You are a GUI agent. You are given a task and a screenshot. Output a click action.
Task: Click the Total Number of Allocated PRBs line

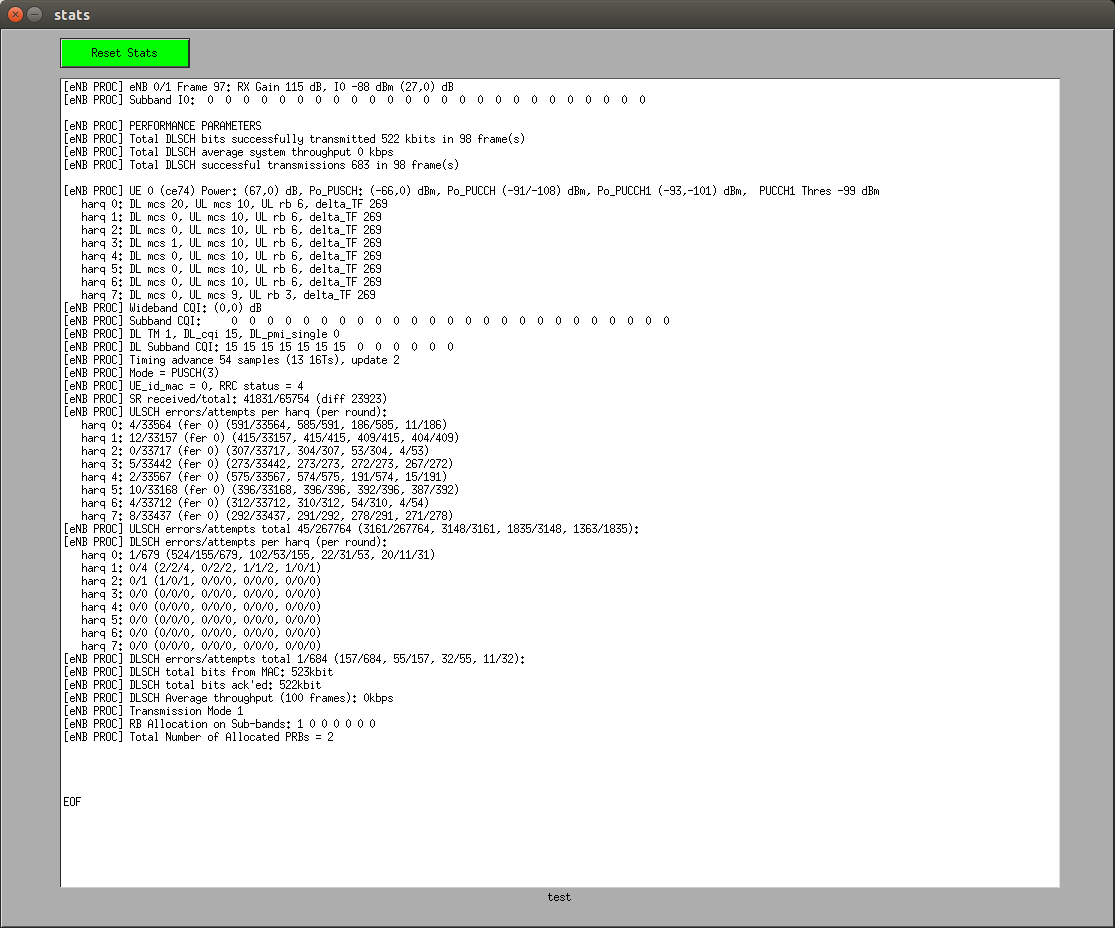click(198, 737)
